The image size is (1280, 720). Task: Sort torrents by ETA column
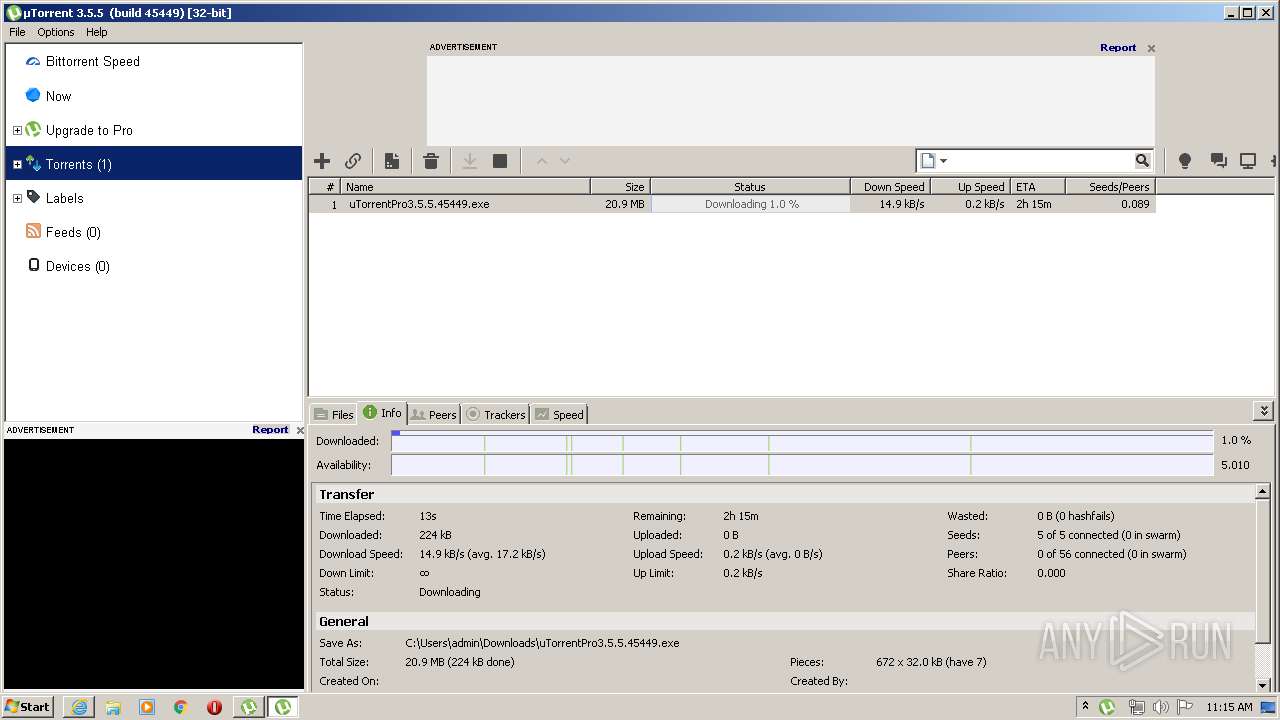tap(1036, 186)
